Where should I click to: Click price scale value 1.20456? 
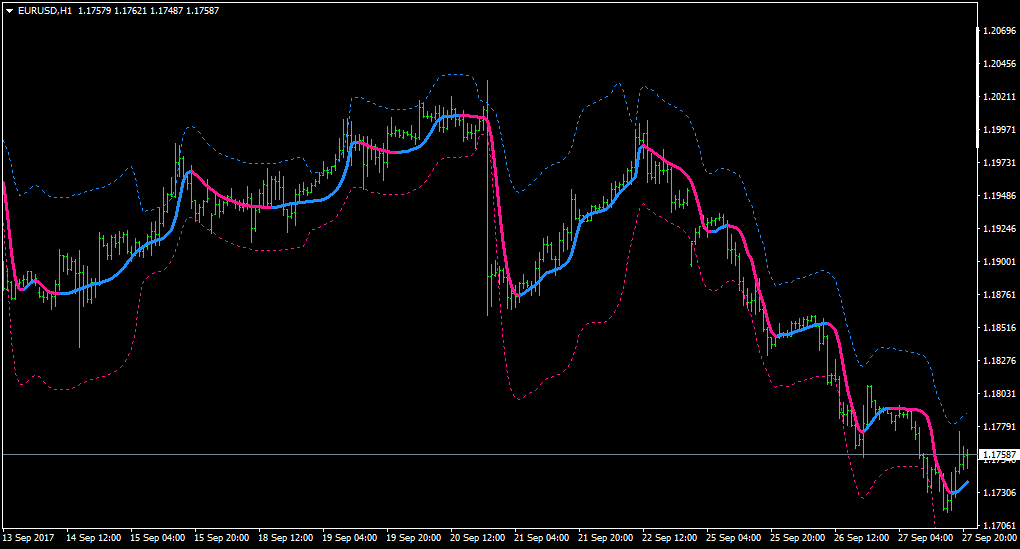coord(999,64)
